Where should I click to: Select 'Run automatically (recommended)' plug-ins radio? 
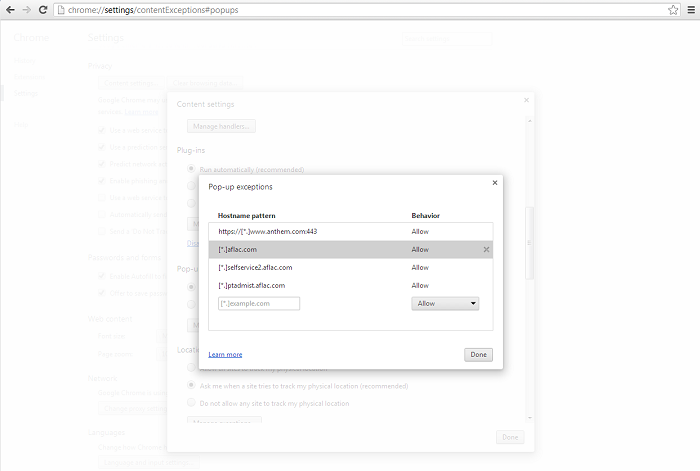pyautogui.click(x=192, y=169)
